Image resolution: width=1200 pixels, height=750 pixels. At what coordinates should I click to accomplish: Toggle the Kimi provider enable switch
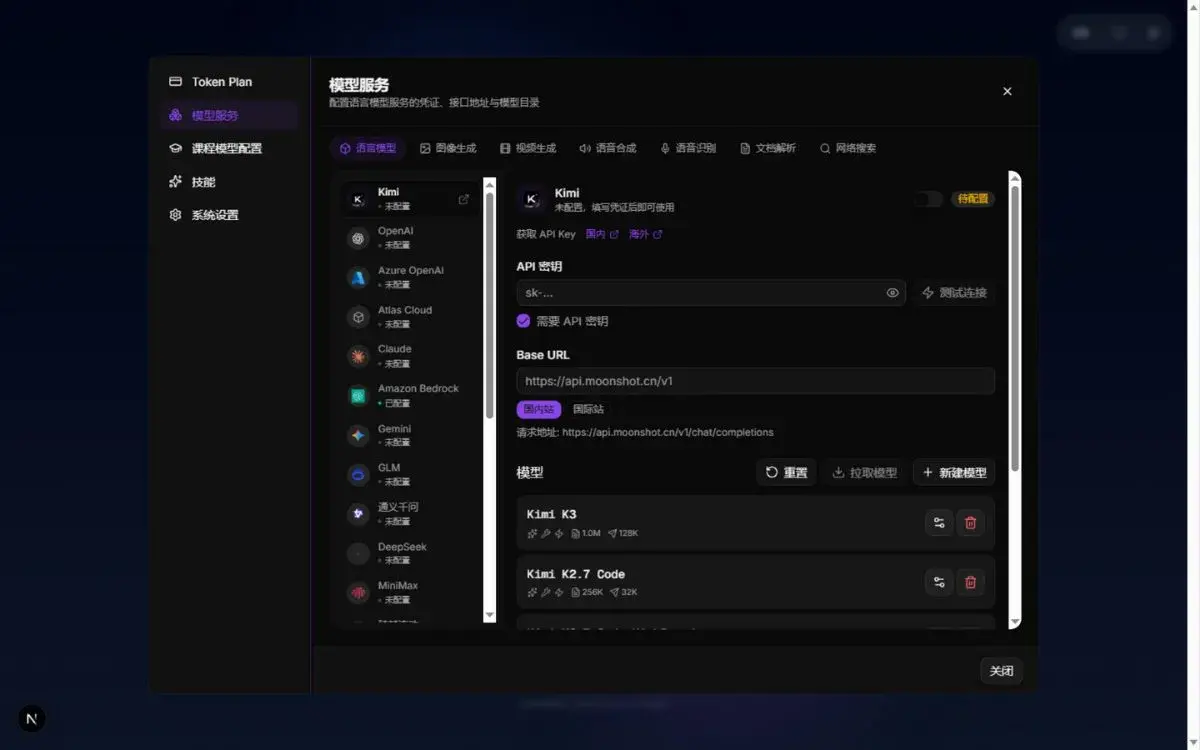(x=928, y=199)
